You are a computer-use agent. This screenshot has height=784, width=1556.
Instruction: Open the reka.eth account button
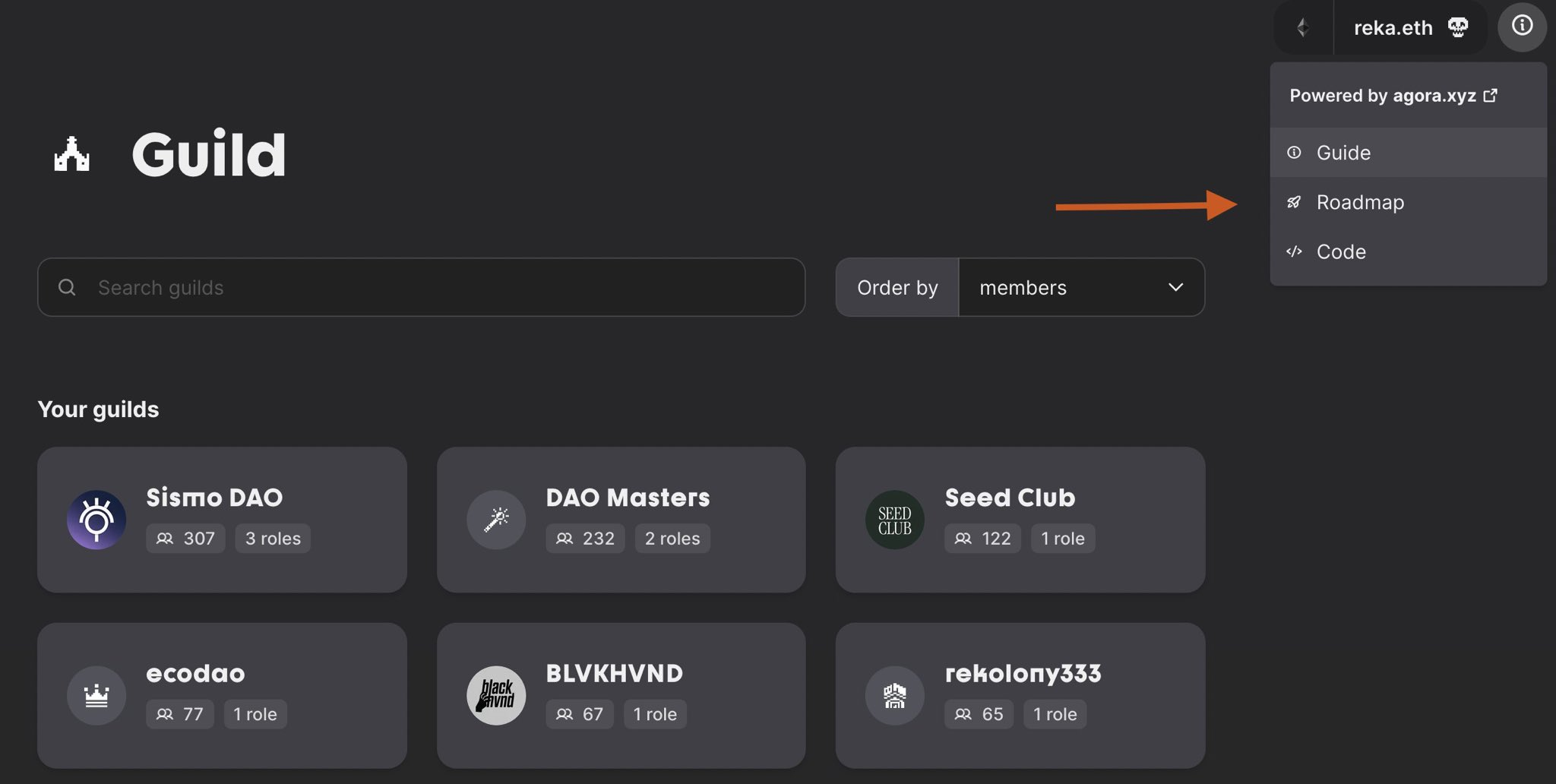point(1410,28)
